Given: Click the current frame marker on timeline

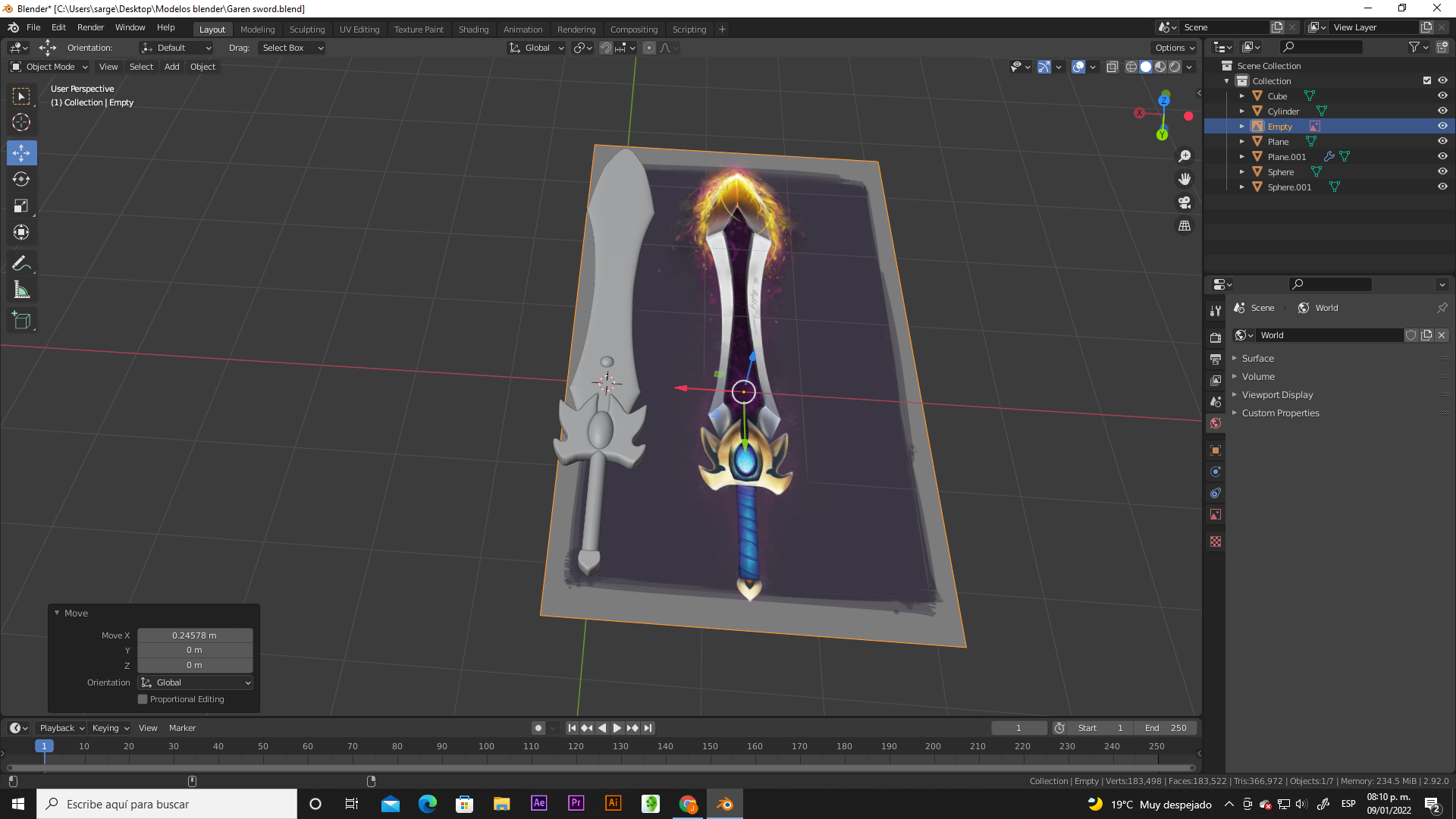Looking at the screenshot, I should click(44, 746).
